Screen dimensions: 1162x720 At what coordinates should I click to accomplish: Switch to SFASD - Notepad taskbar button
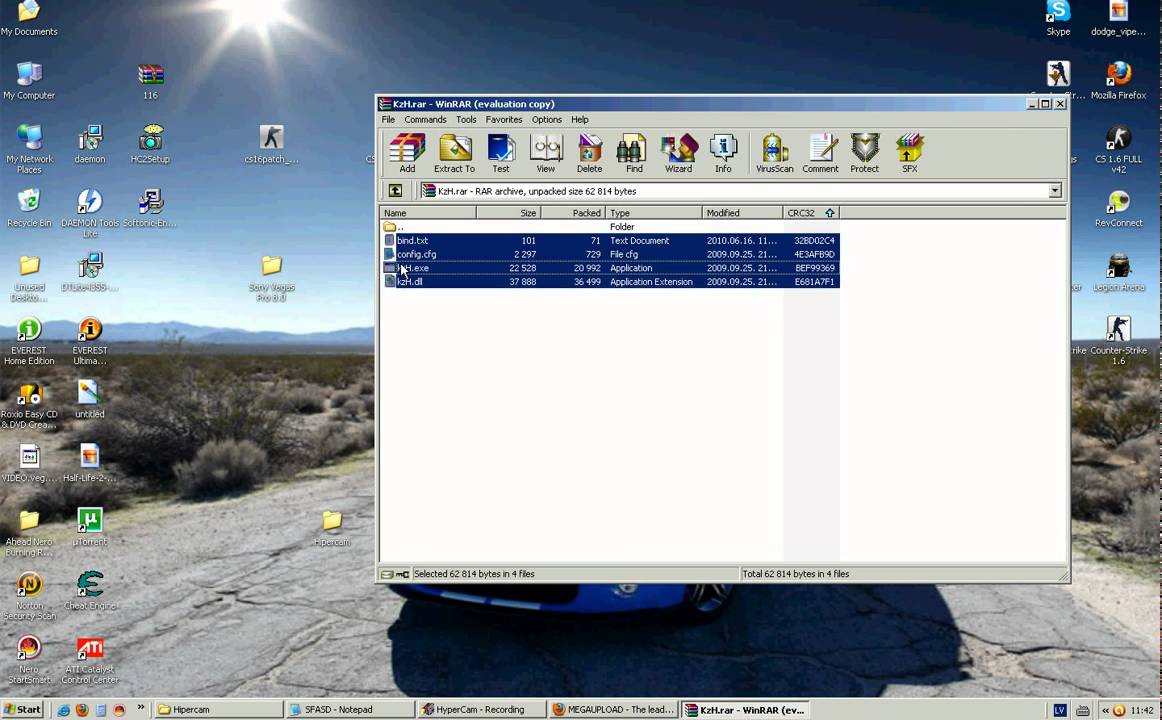click(350, 710)
